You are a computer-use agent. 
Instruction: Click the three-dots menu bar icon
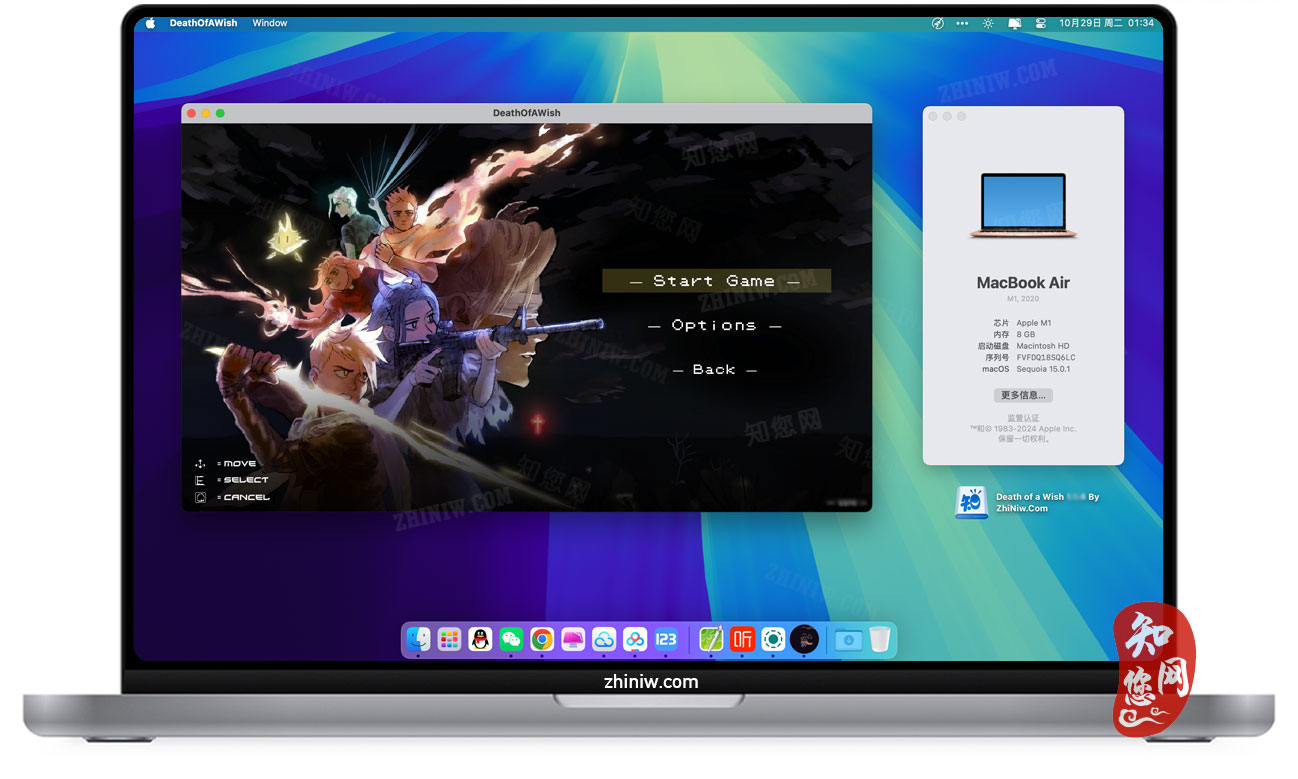click(962, 23)
